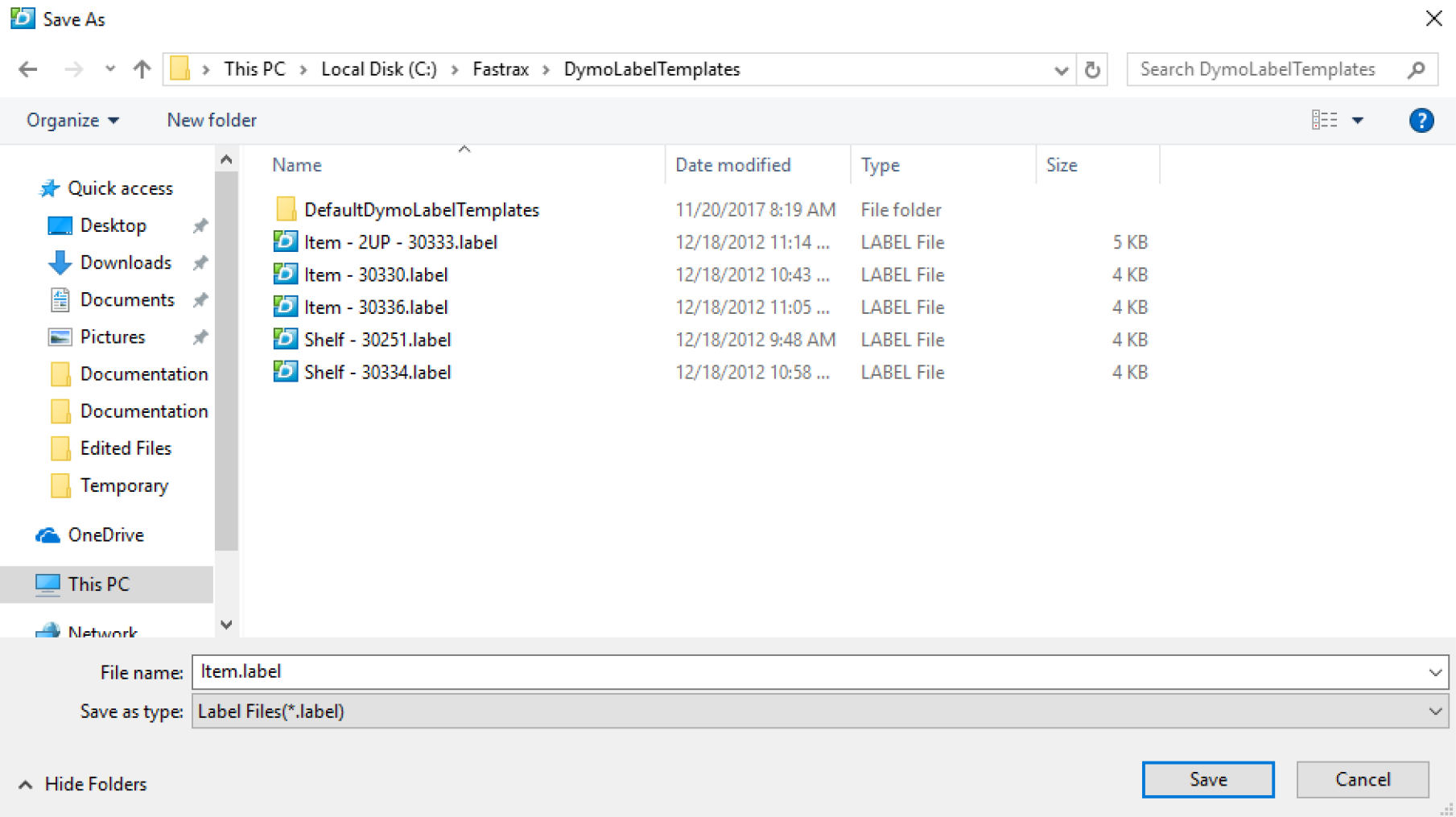Sort by Date modified column
Image resolution: width=1456 pixels, height=817 pixels.
pos(732,165)
